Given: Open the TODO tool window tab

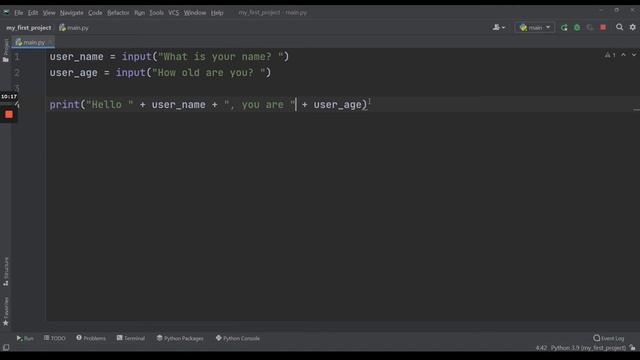Looking at the screenshot, I should pos(55,338).
